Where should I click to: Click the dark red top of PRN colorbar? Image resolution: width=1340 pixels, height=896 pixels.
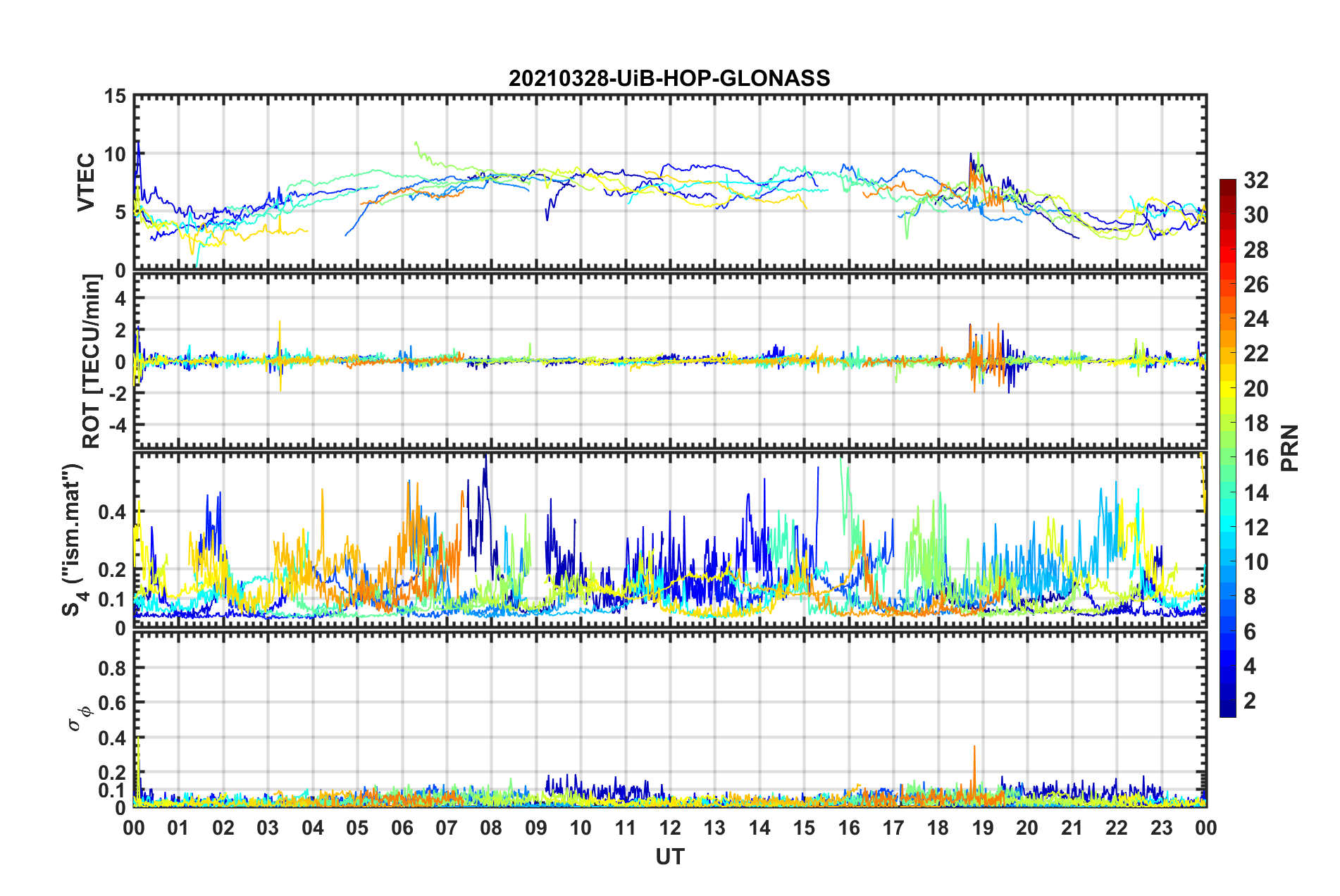[1227, 185]
